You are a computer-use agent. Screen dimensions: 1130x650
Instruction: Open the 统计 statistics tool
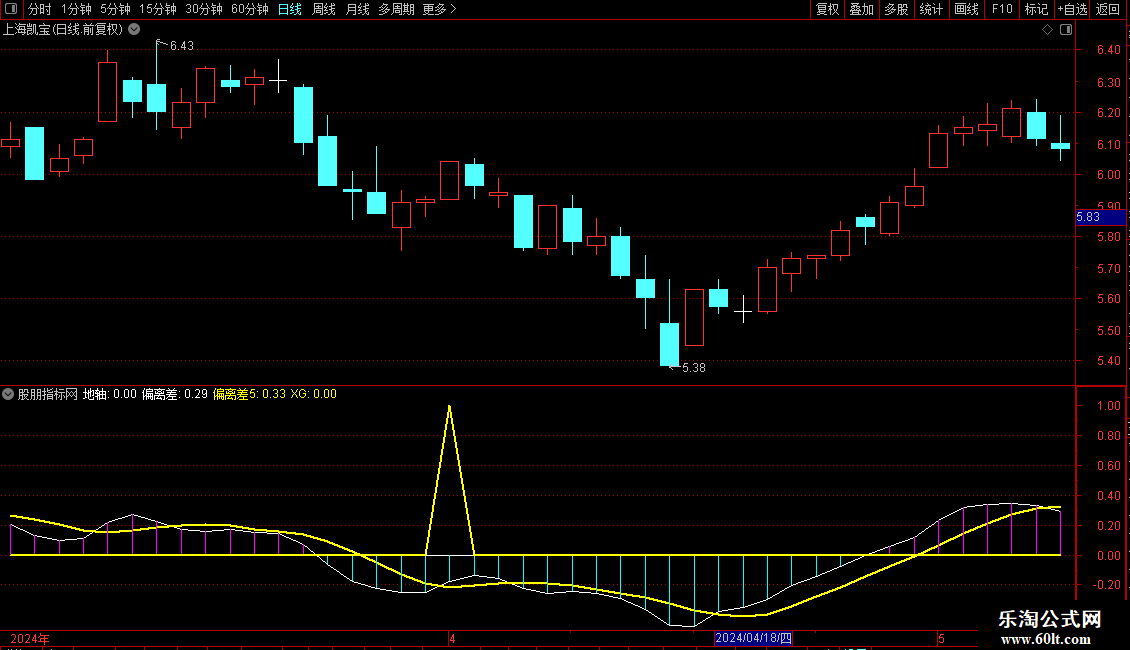(x=931, y=9)
